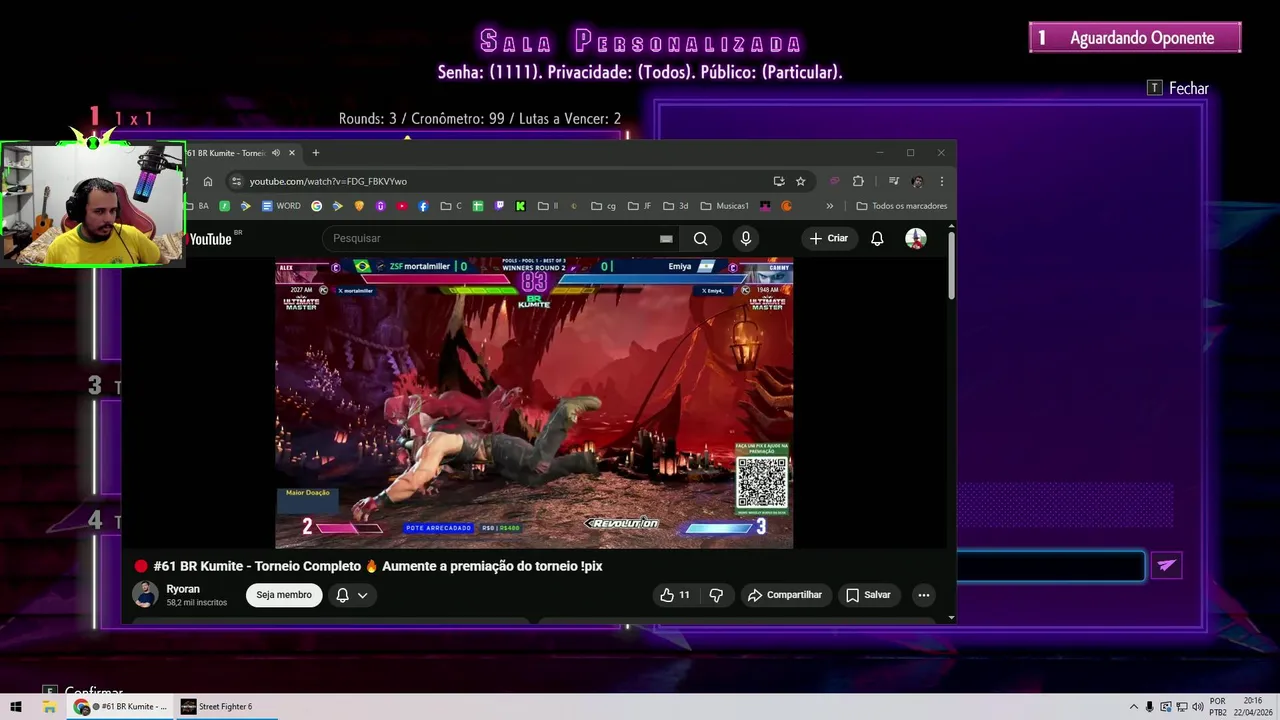
Task: Open the BA bookmark folder
Action: (x=198, y=206)
